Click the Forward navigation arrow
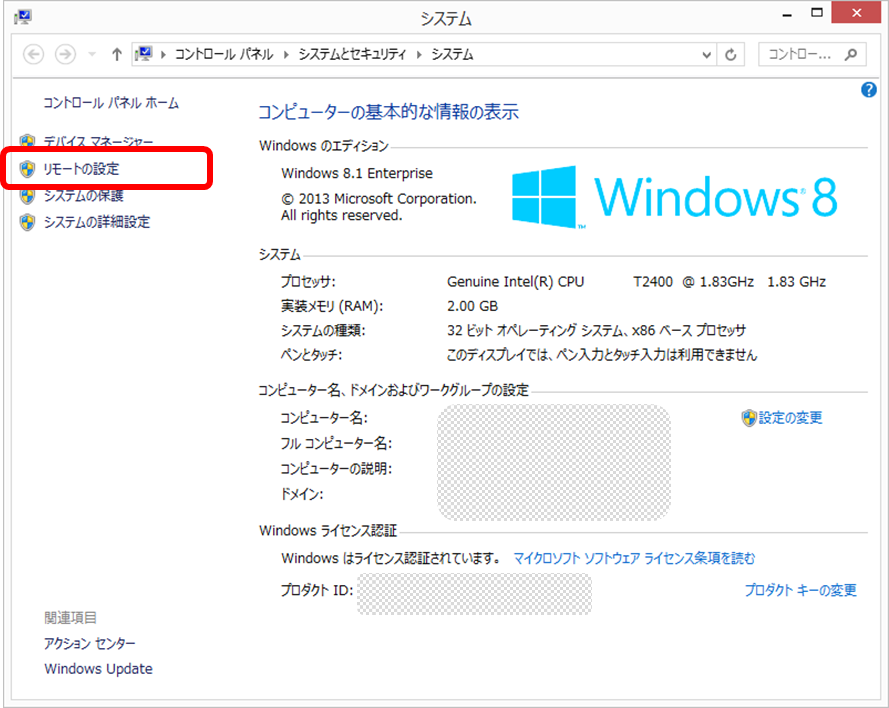The height and width of the screenshot is (708, 889). pyautogui.click(x=65, y=54)
